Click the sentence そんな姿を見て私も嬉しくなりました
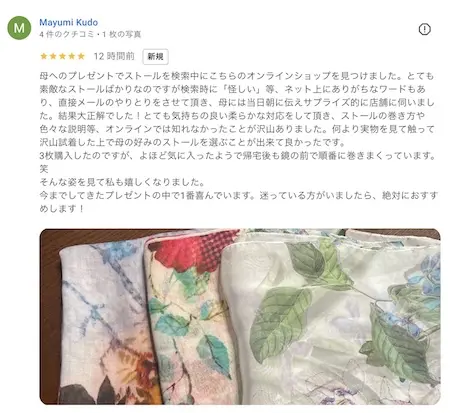The width and height of the screenshot is (450, 413). tap(122, 182)
